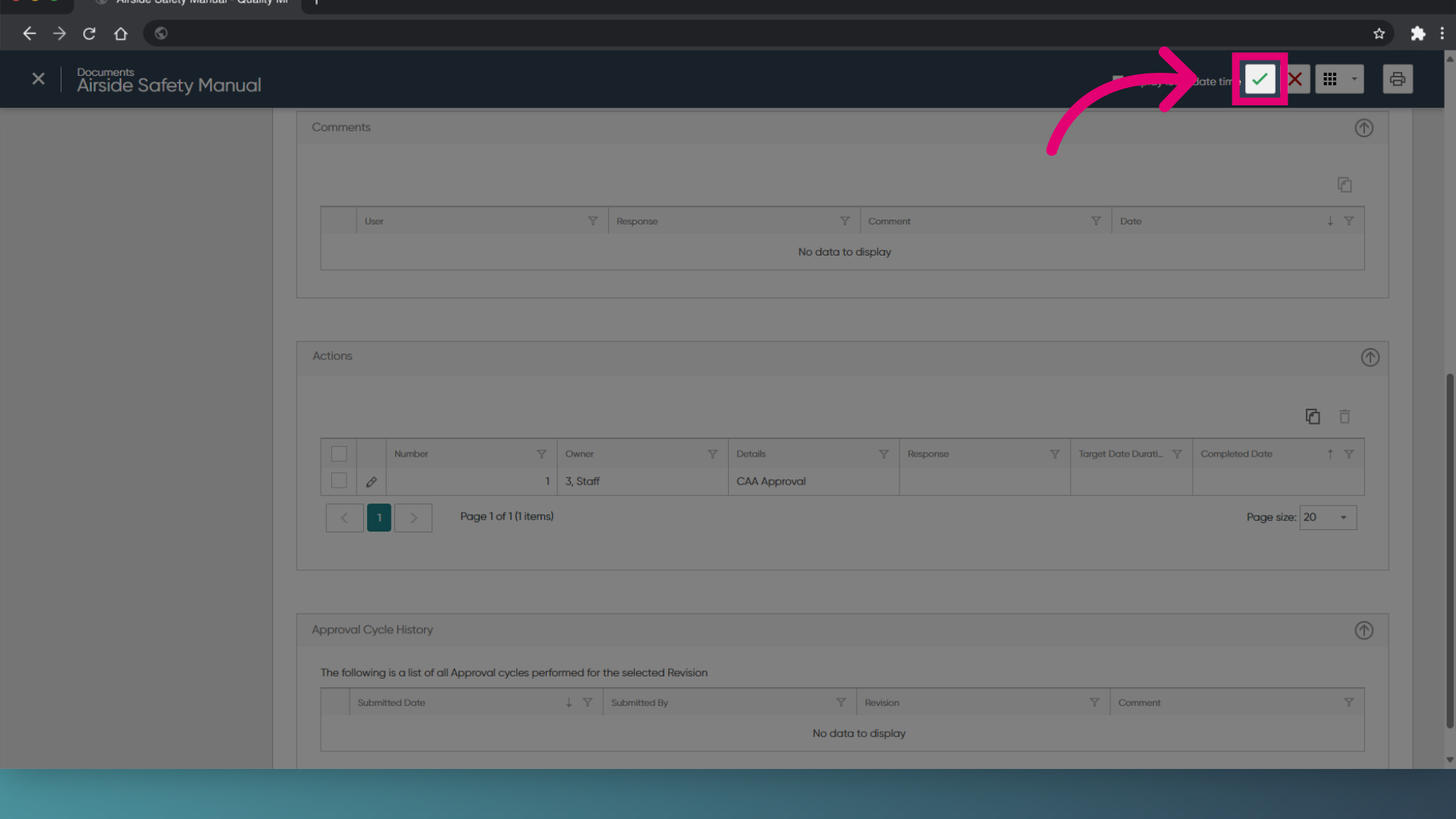Filter the Comments Comment column
The height and width of the screenshot is (819, 1456).
pos(1096,221)
